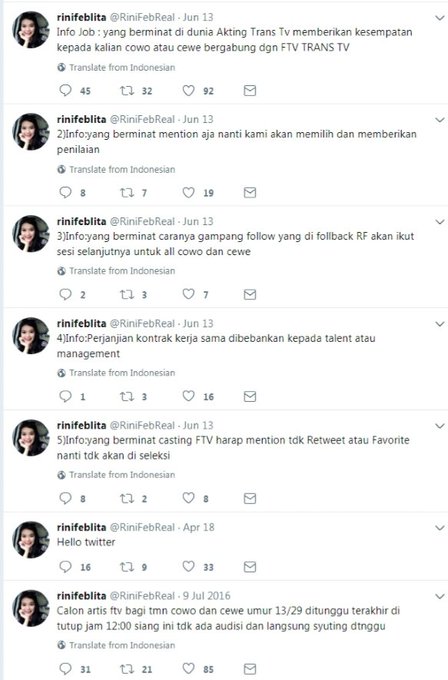Retweet the Hello twitter tweet

click(x=127, y=566)
